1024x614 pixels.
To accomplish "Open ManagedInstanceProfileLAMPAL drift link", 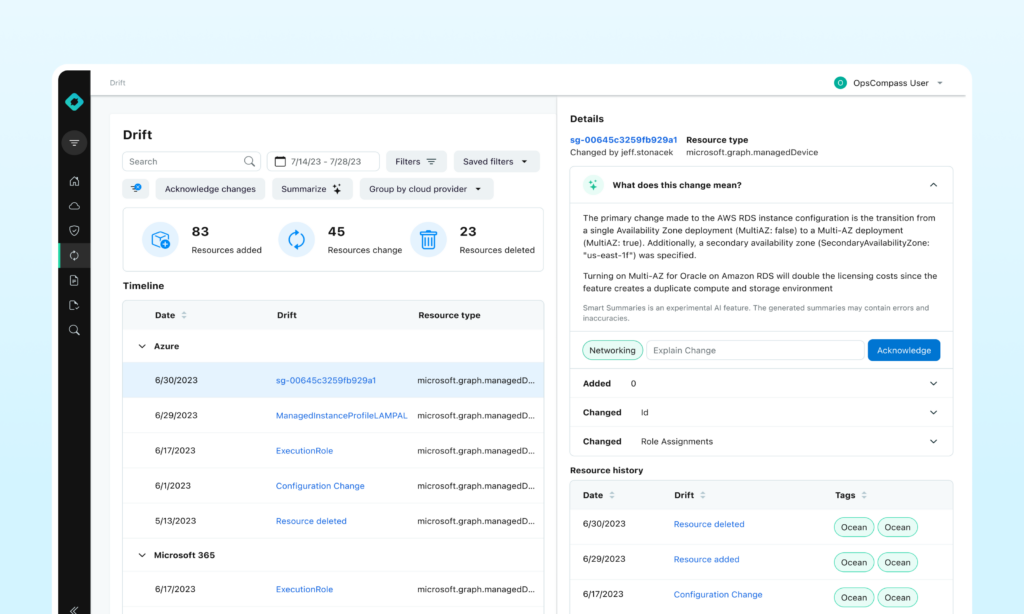I will pos(341,415).
